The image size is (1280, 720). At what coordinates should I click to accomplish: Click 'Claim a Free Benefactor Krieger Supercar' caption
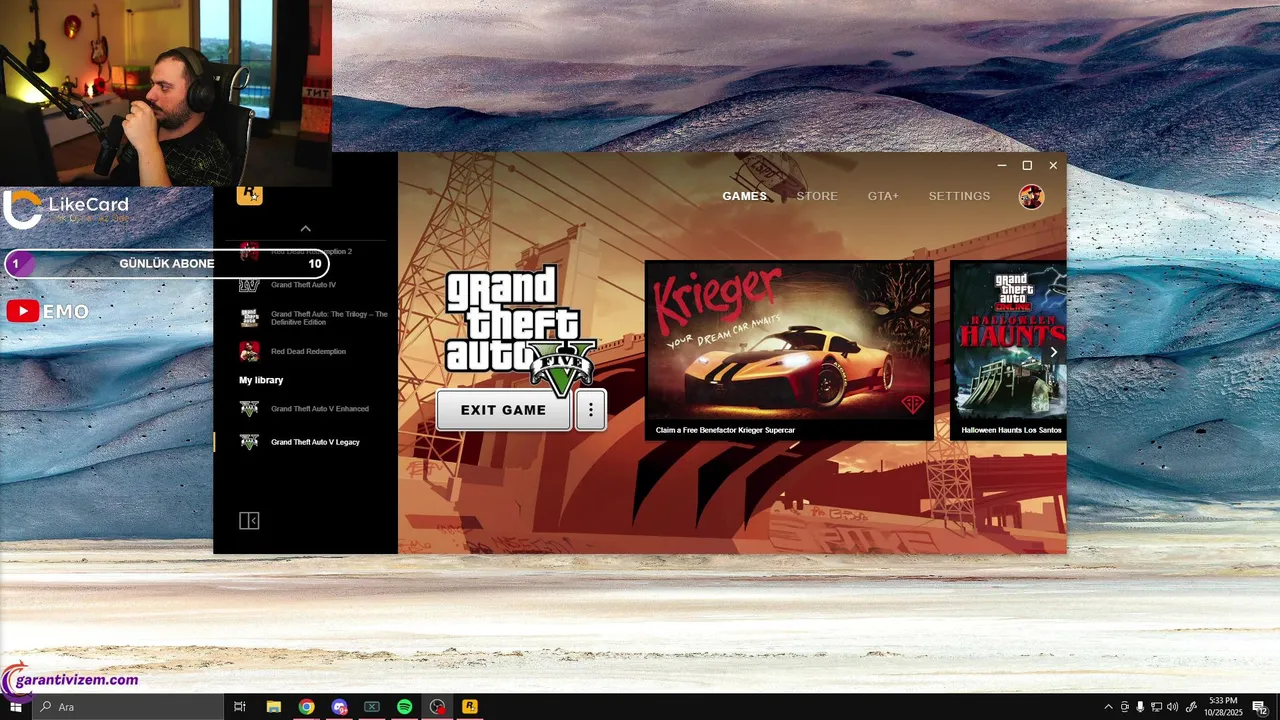tap(726, 430)
